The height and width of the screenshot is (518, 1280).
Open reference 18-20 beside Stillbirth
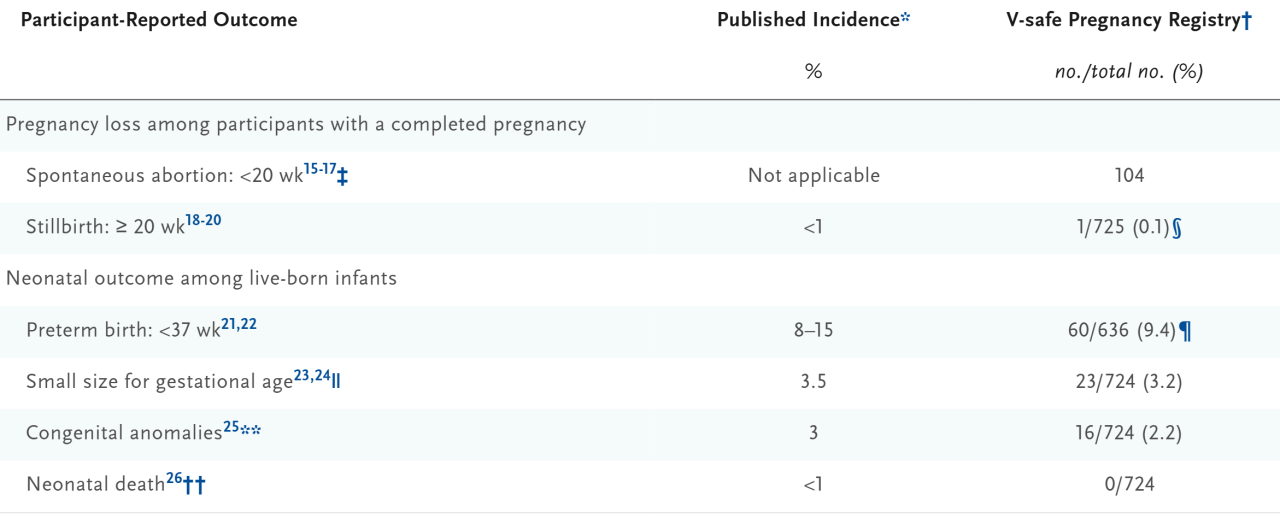203,220
